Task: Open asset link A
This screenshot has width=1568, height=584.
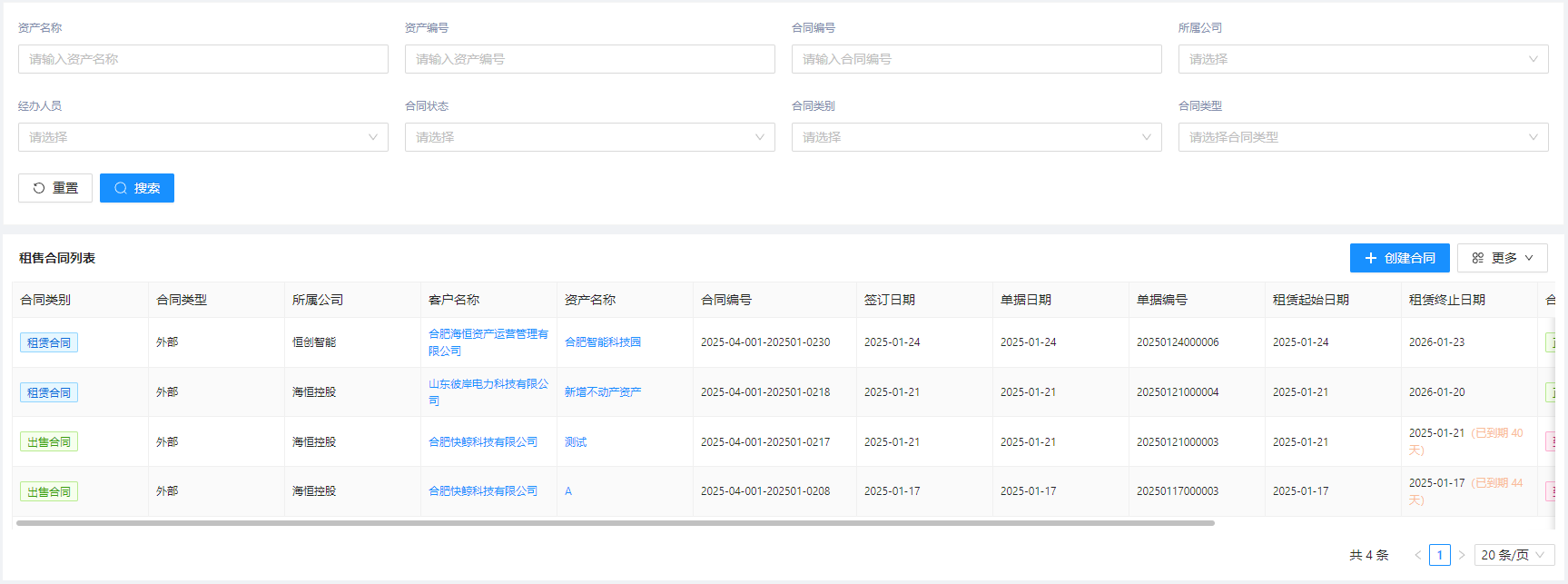Action: [568, 491]
